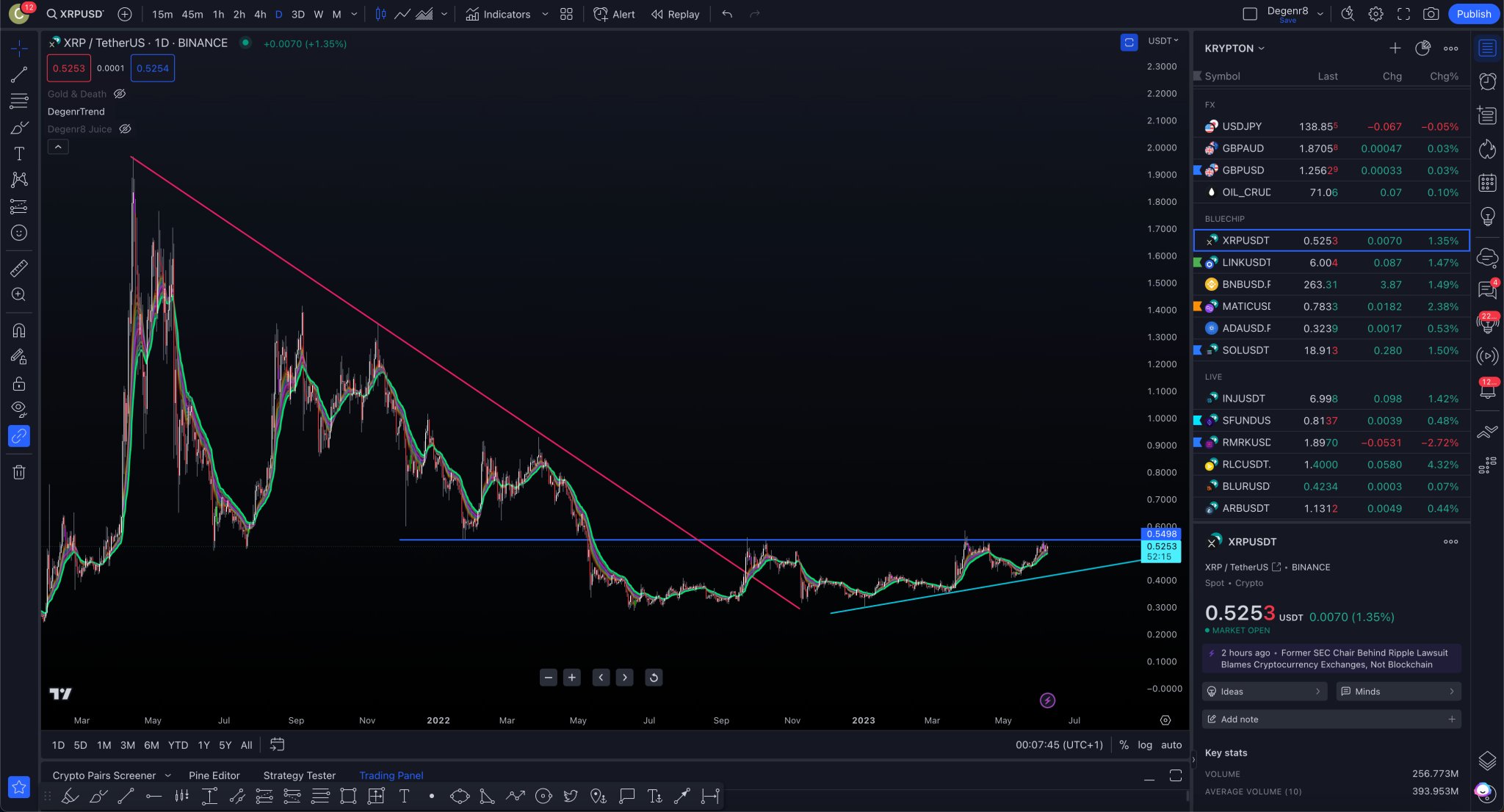Open the Crypto Pairs Screener dropdown arrow
1504x812 pixels.
[x=168, y=775]
